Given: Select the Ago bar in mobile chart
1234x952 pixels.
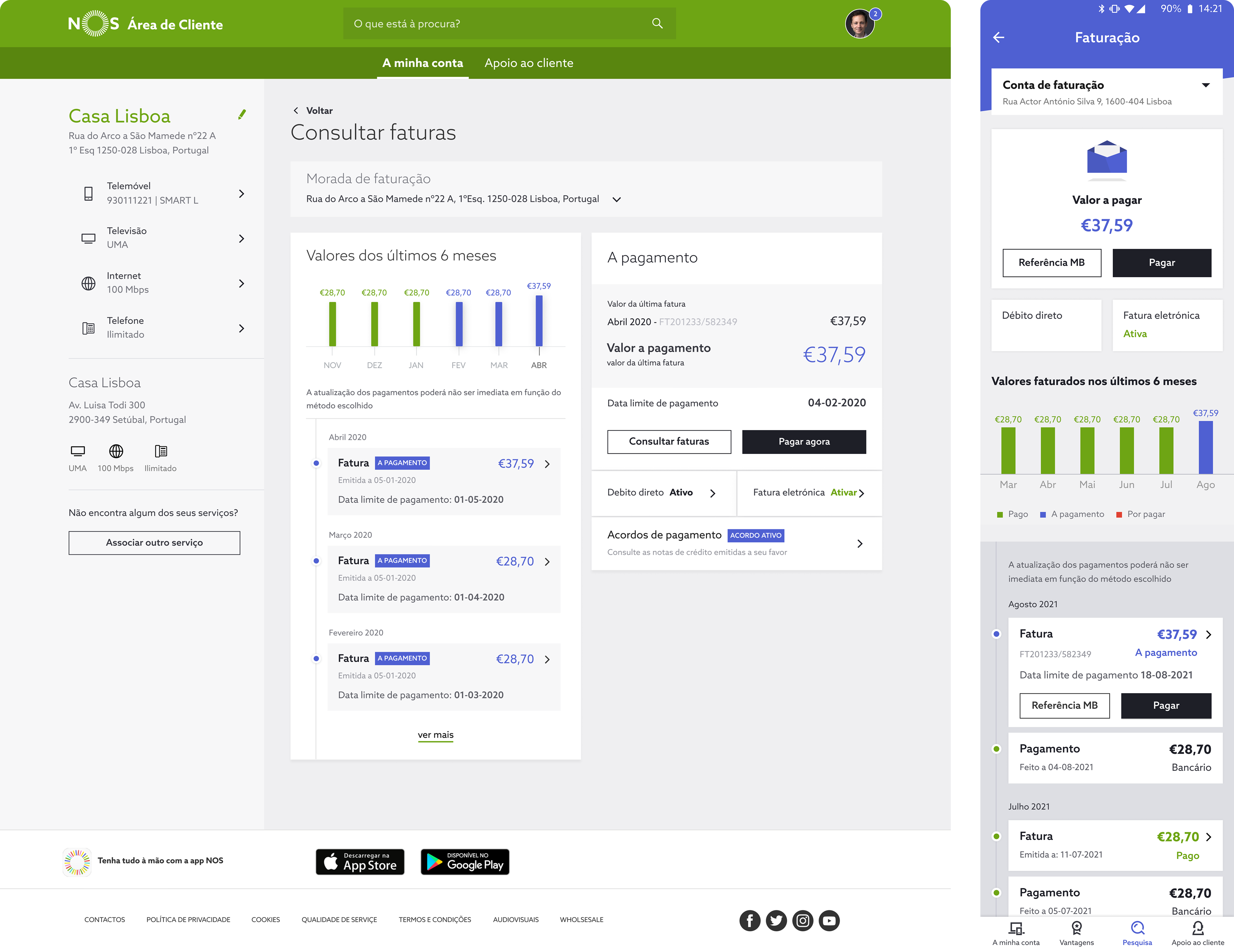Looking at the screenshot, I should (1205, 447).
